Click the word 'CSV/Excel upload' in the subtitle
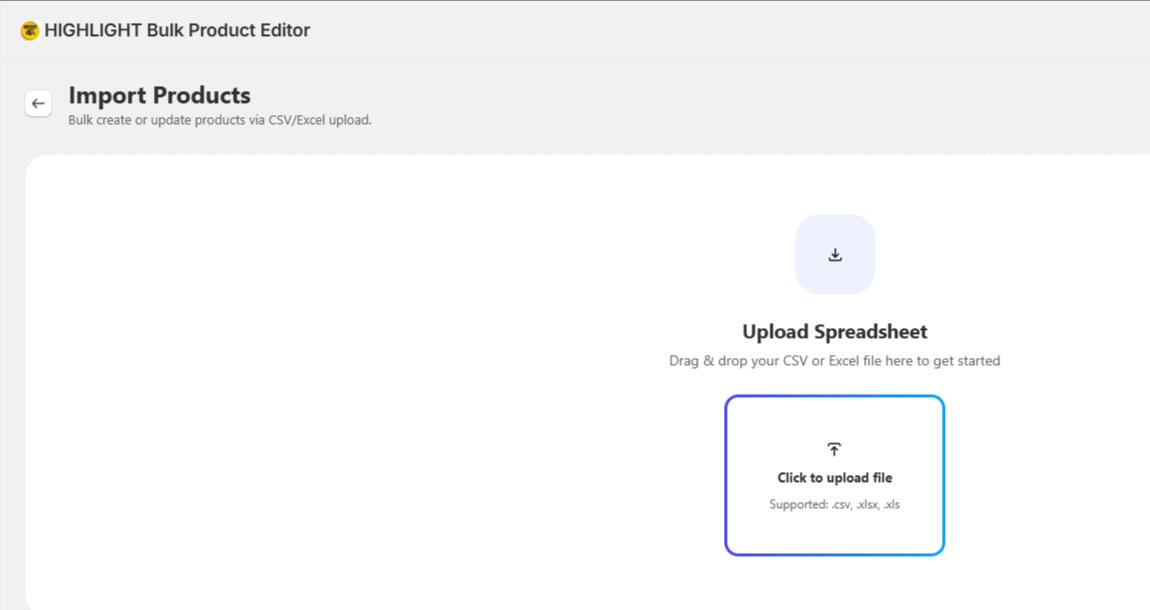This screenshot has width=1150, height=610. [320, 120]
